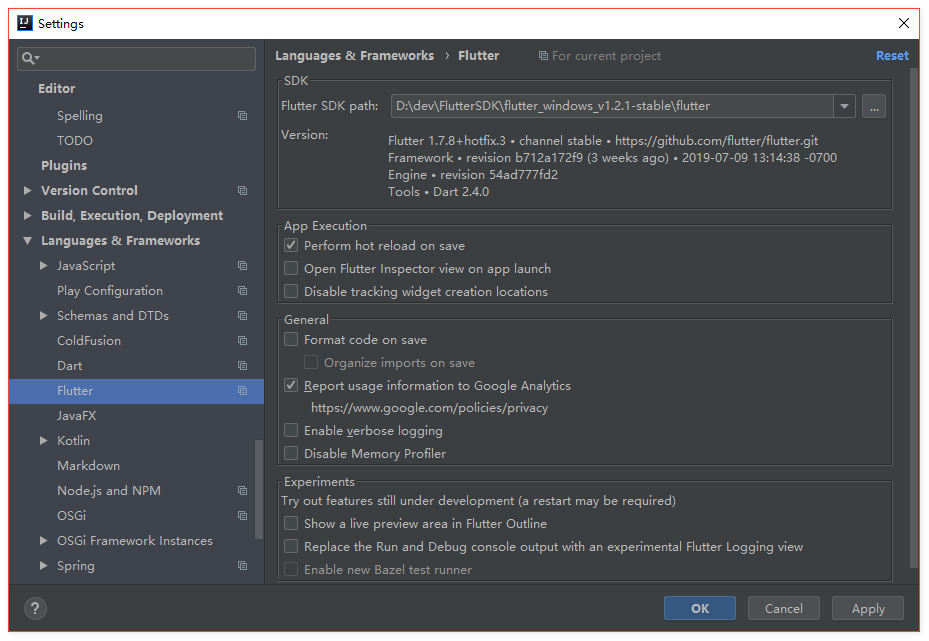
Task: Select the Editor settings category
Action: click(57, 88)
